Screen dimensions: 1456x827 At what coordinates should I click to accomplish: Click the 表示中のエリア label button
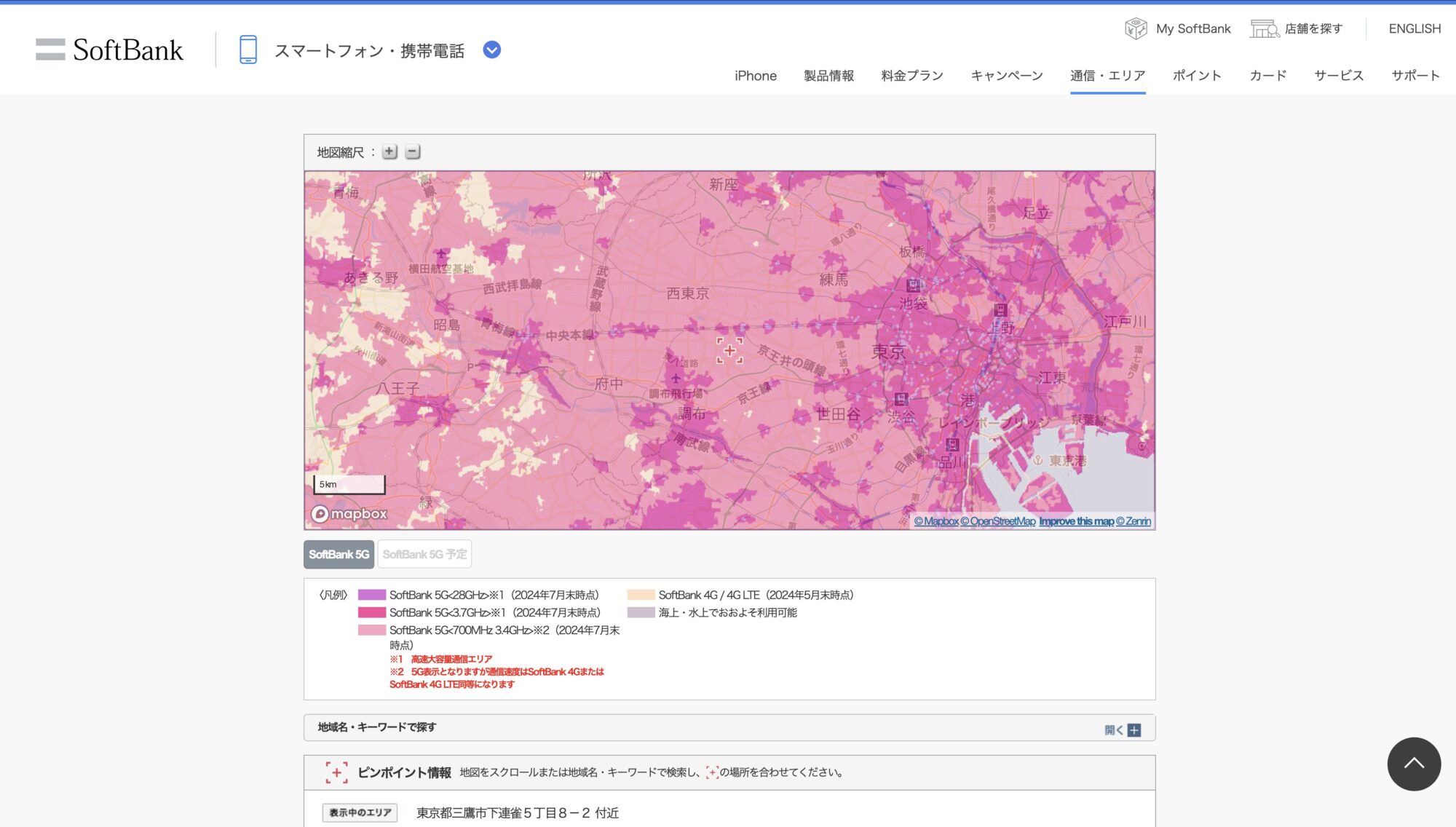pos(360,812)
